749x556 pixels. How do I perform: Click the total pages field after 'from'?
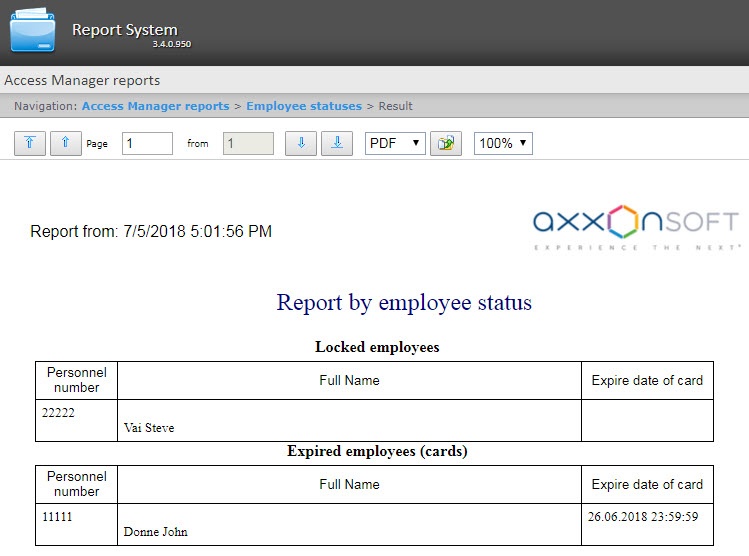248,143
